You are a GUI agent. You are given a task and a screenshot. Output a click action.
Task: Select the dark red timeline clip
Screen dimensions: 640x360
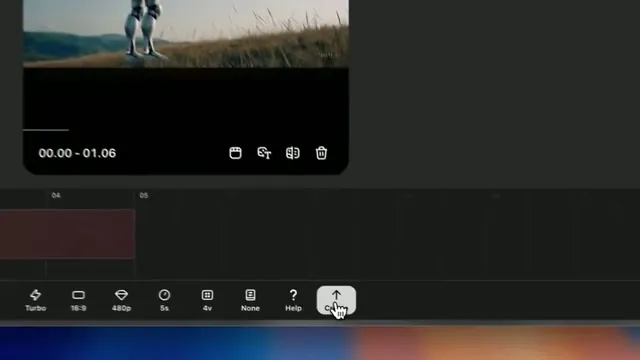pyautogui.click(x=67, y=234)
